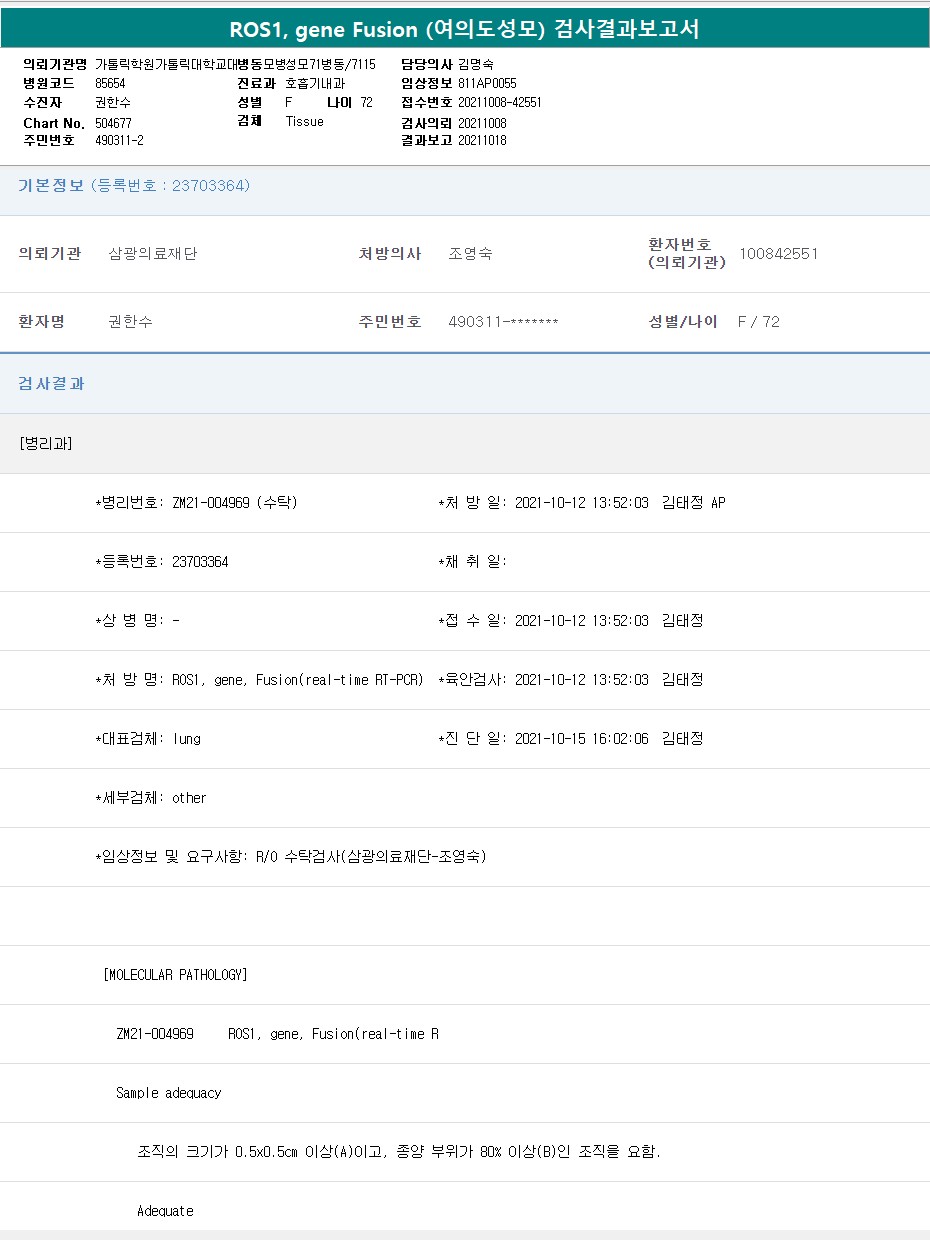Click the report title 'ROS1, gene Fusion (여의도성모) 검사결과보고서'

(464, 29)
